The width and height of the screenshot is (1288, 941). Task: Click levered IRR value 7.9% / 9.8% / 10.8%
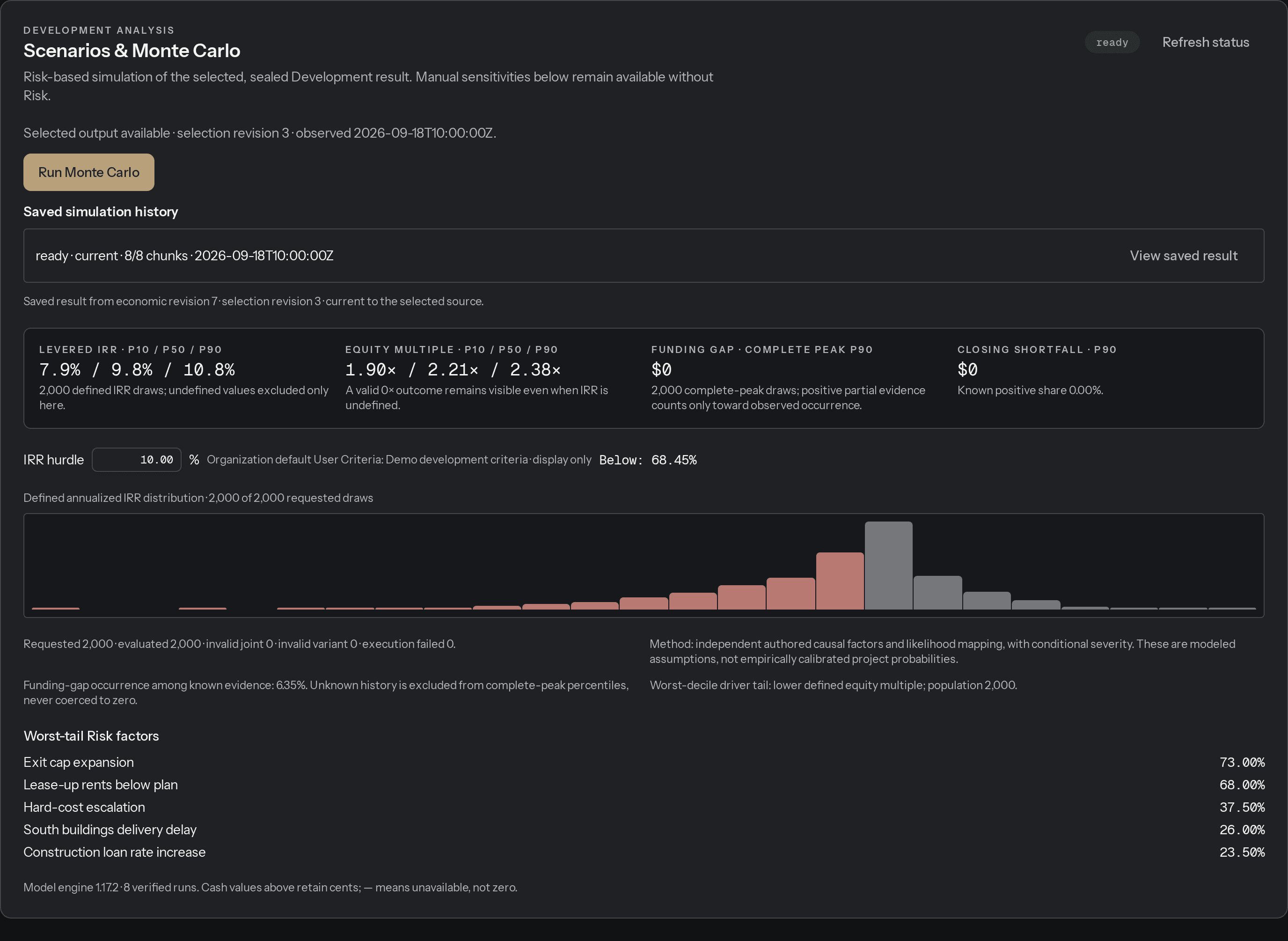(137, 370)
